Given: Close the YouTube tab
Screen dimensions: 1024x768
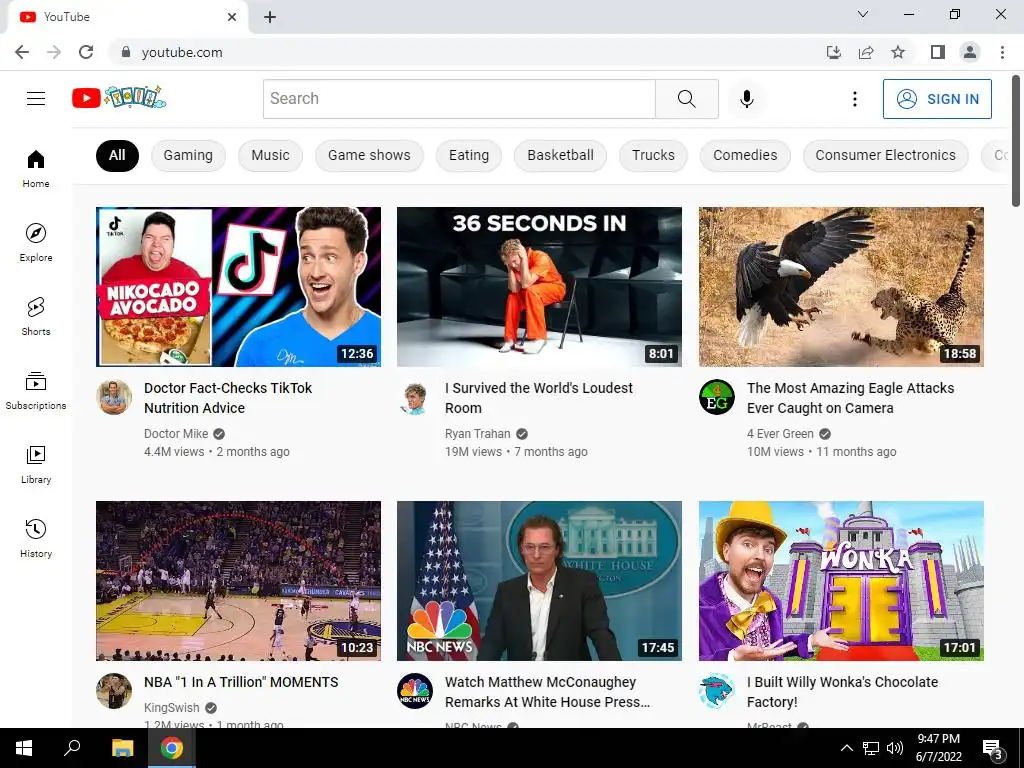Looking at the screenshot, I should pos(232,17).
